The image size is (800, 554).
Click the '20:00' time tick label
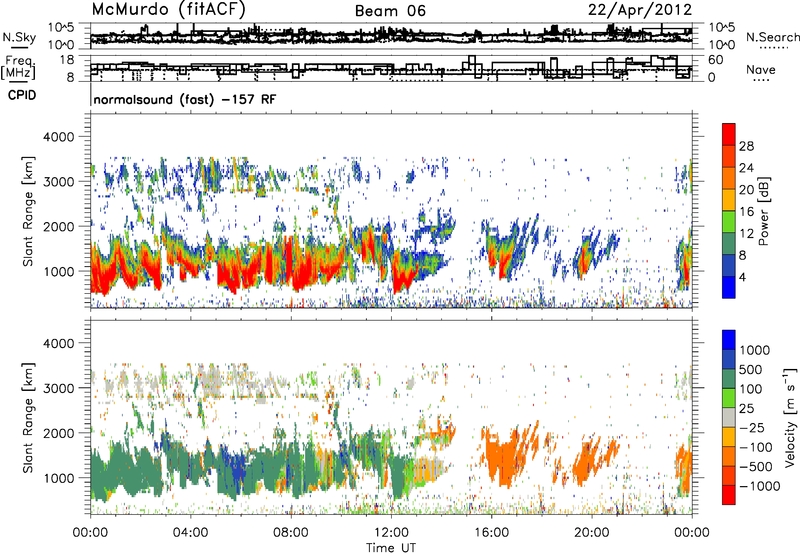pyautogui.click(x=591, y=533)
